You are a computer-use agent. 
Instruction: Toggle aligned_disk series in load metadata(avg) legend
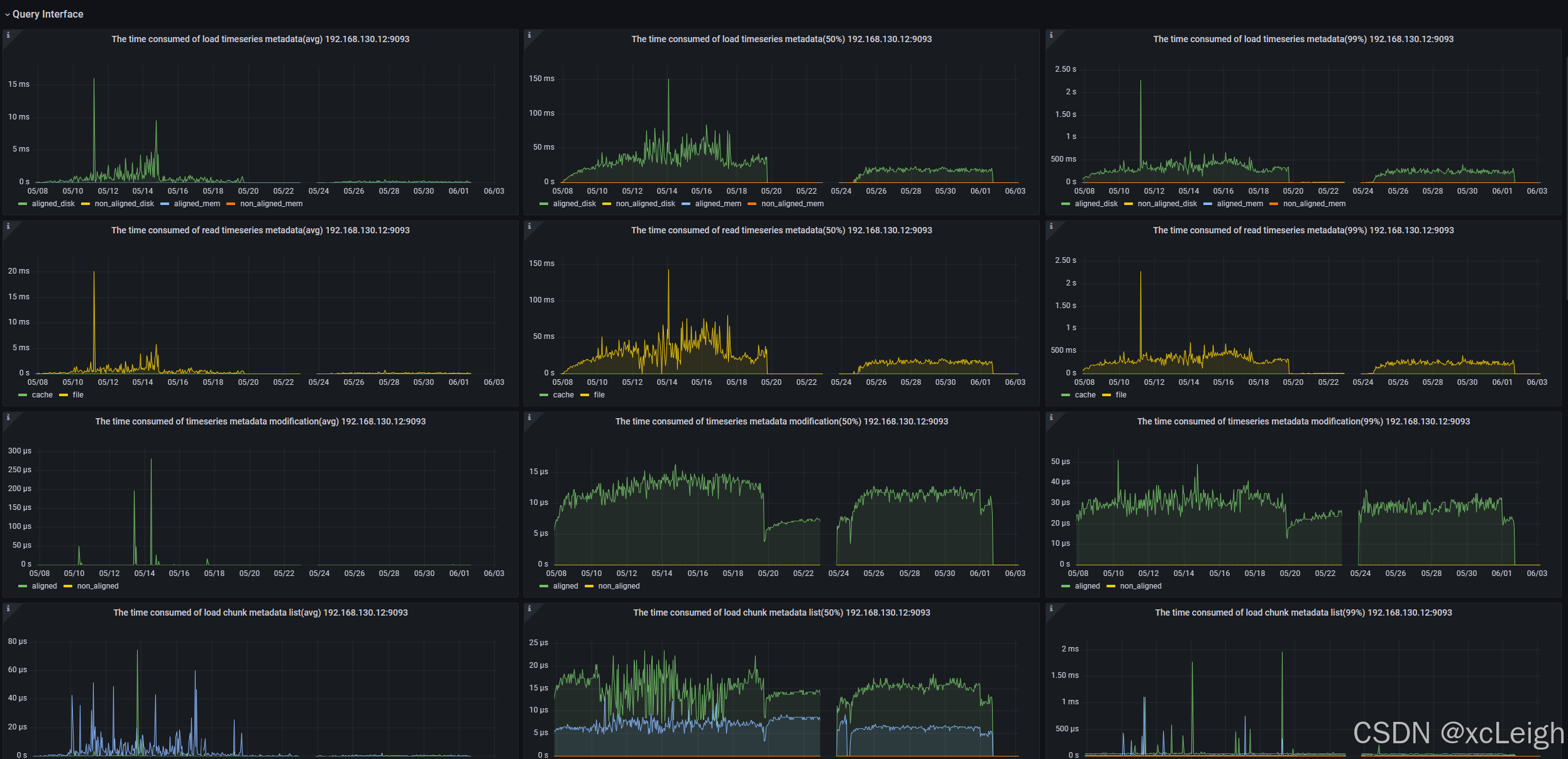point(53,204)
